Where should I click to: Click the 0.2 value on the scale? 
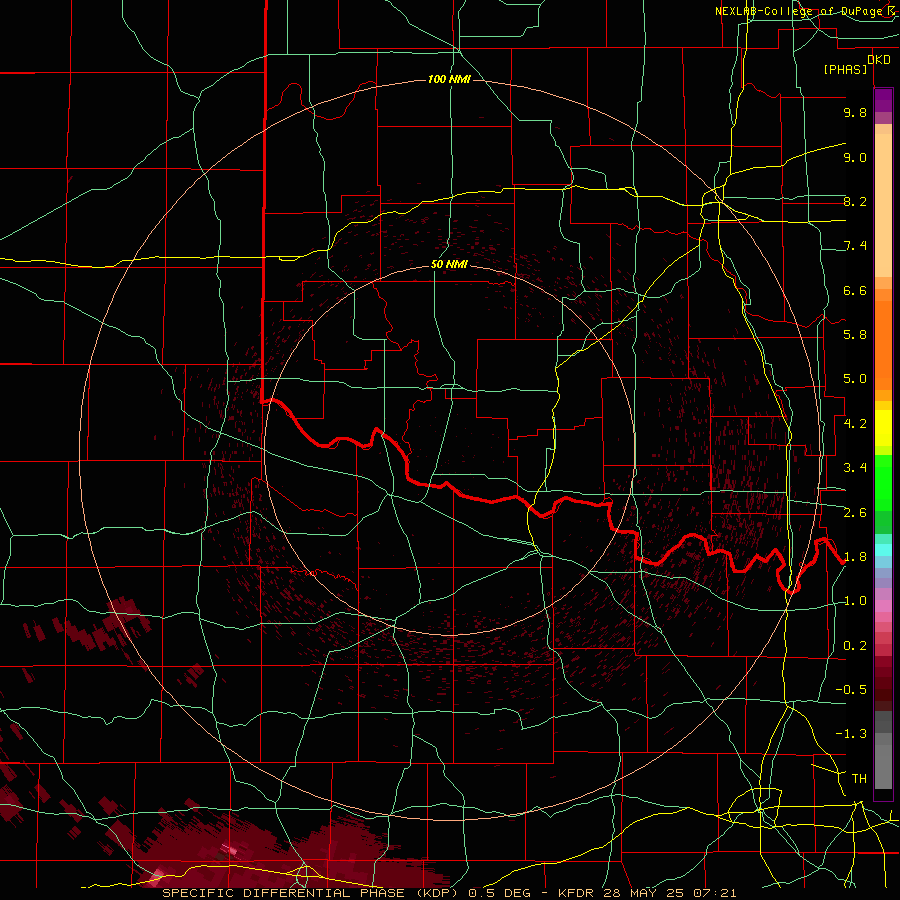855,646
